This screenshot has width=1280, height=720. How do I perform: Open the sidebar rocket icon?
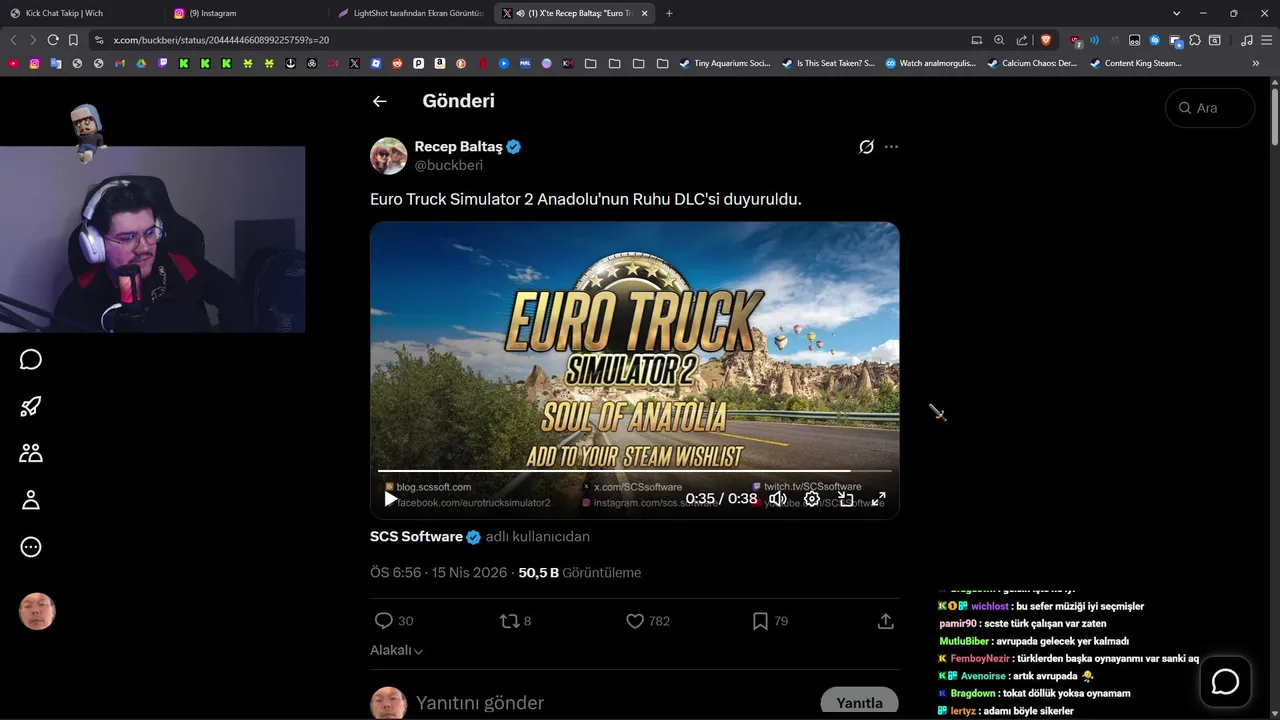click(x=31, y=406)
